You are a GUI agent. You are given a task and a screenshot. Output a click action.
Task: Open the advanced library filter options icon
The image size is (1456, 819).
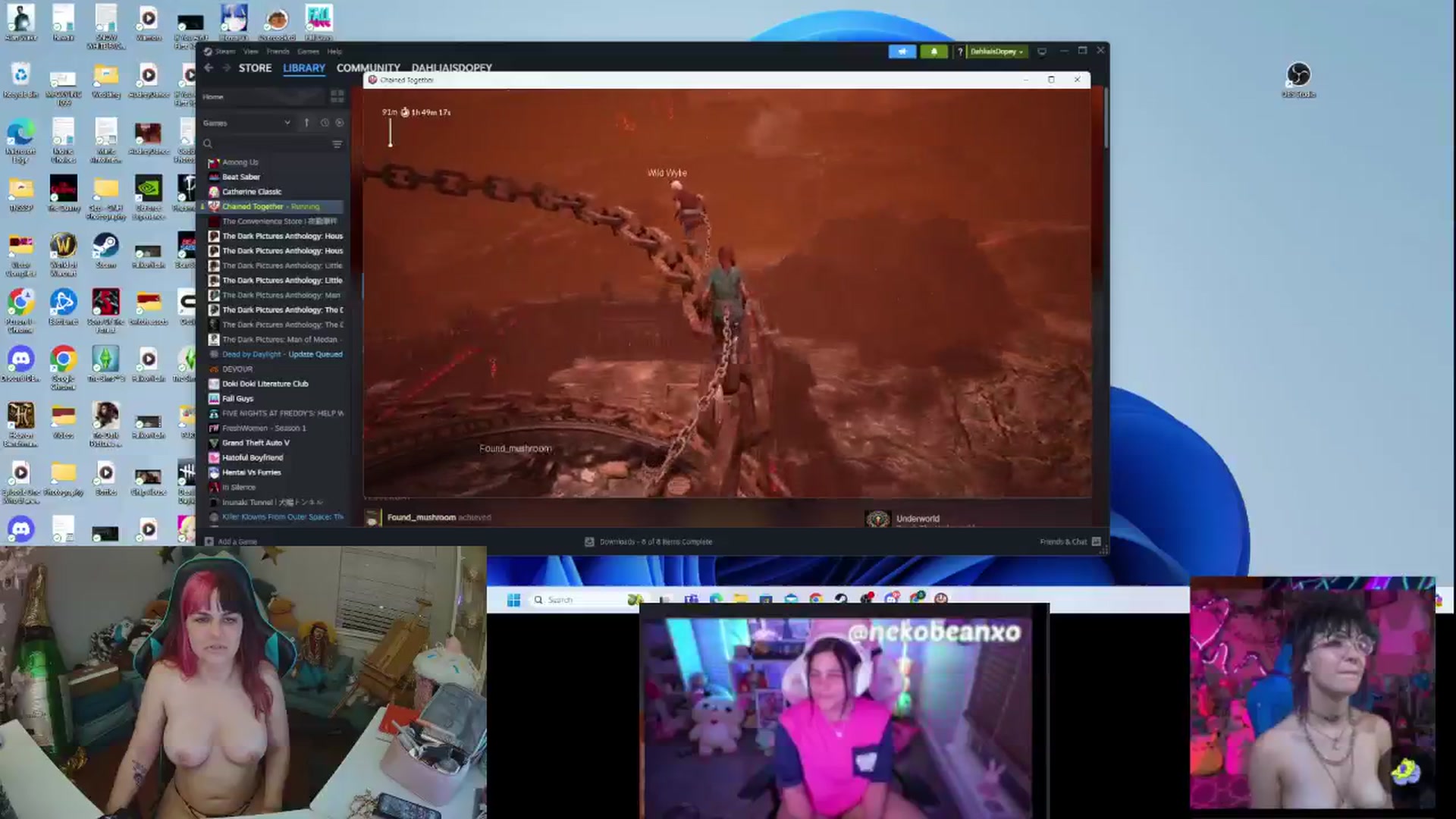click(337, 144)
